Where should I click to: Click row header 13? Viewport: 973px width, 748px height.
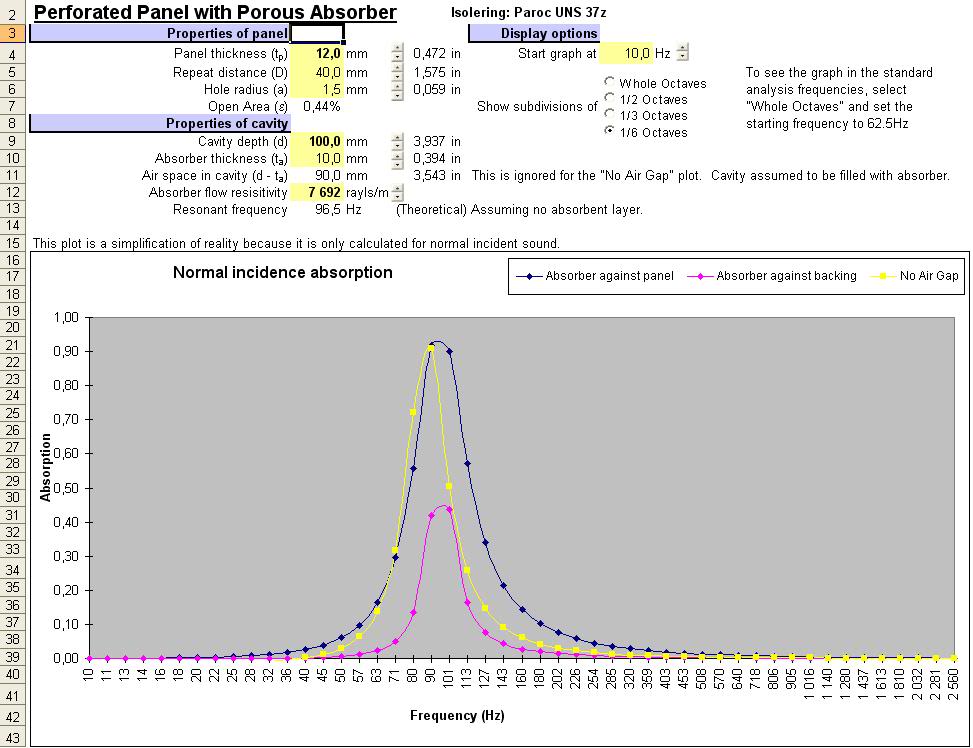click(12, 209)
